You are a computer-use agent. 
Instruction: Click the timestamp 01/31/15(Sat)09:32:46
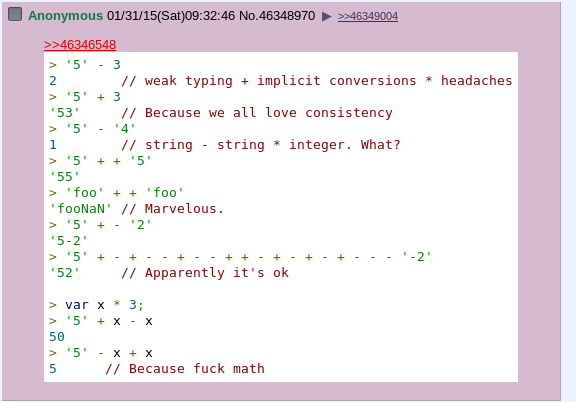pos(171,16)
